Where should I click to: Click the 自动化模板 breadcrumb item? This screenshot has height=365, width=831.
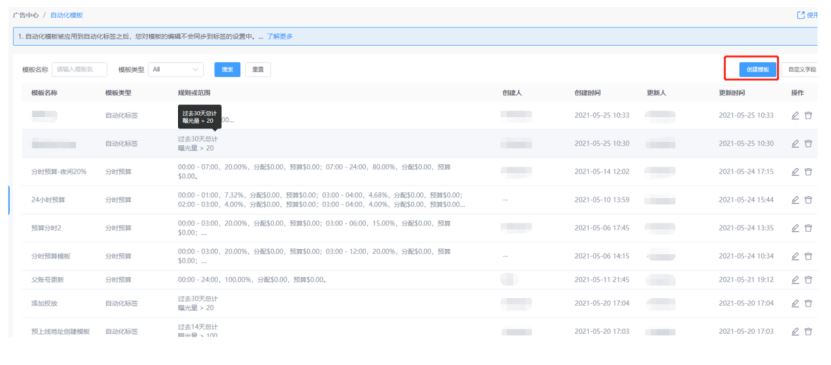click(67, 15)
